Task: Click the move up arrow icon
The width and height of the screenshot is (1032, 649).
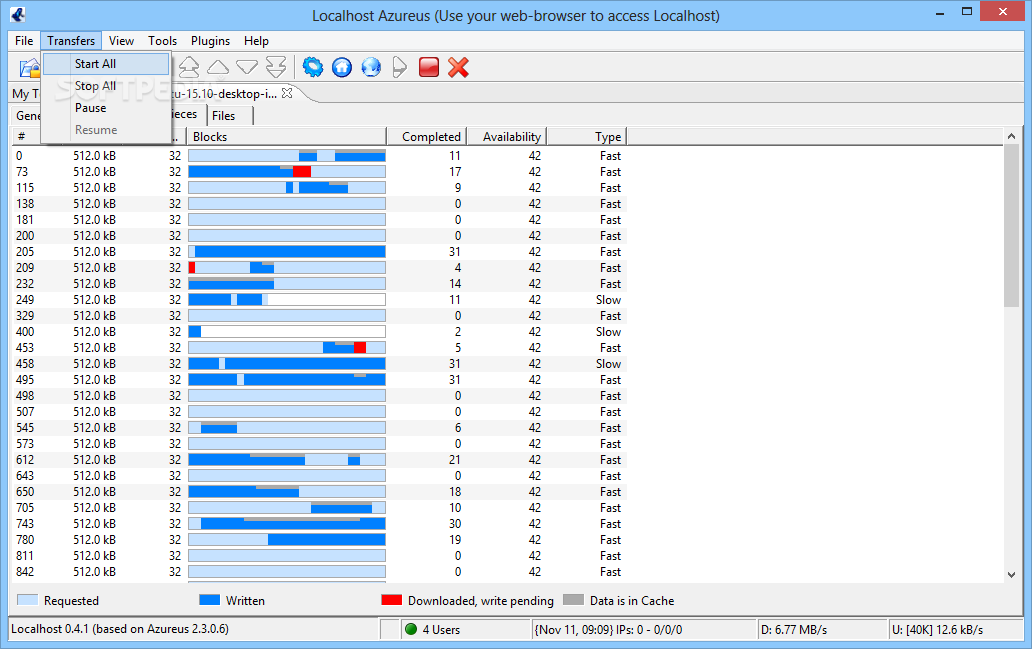Action: pyautogui.click(x=218, y=66)
